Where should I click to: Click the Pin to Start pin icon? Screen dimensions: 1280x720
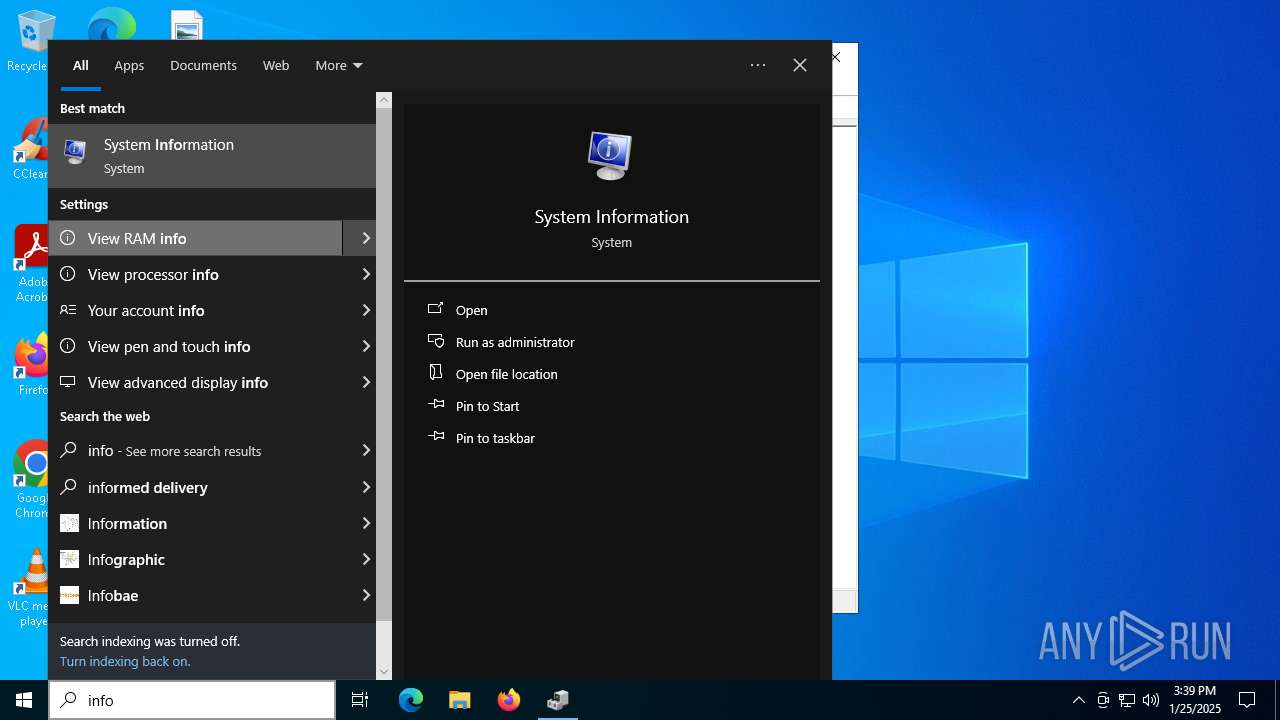point(436,405)
